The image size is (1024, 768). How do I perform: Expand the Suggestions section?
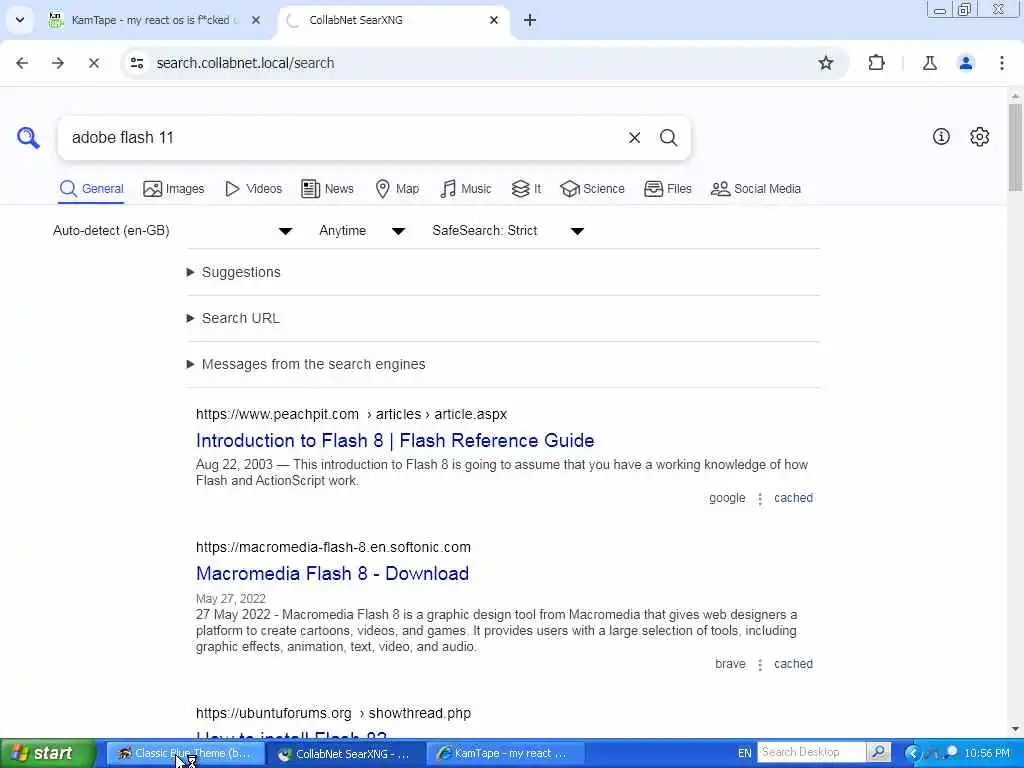tap(234, 272)
